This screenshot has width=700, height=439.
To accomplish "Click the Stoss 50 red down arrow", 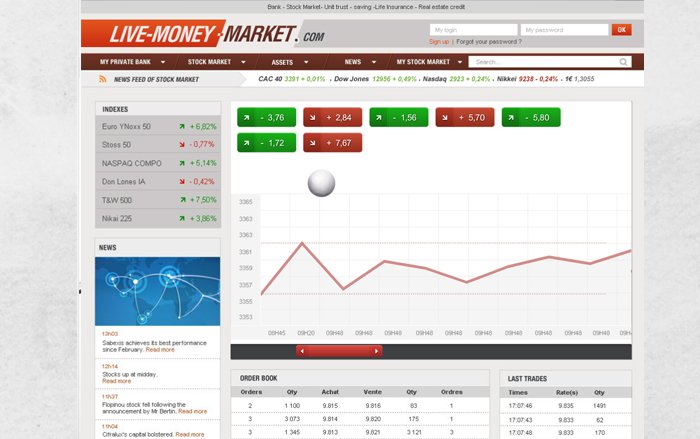I will click(182, 145).
